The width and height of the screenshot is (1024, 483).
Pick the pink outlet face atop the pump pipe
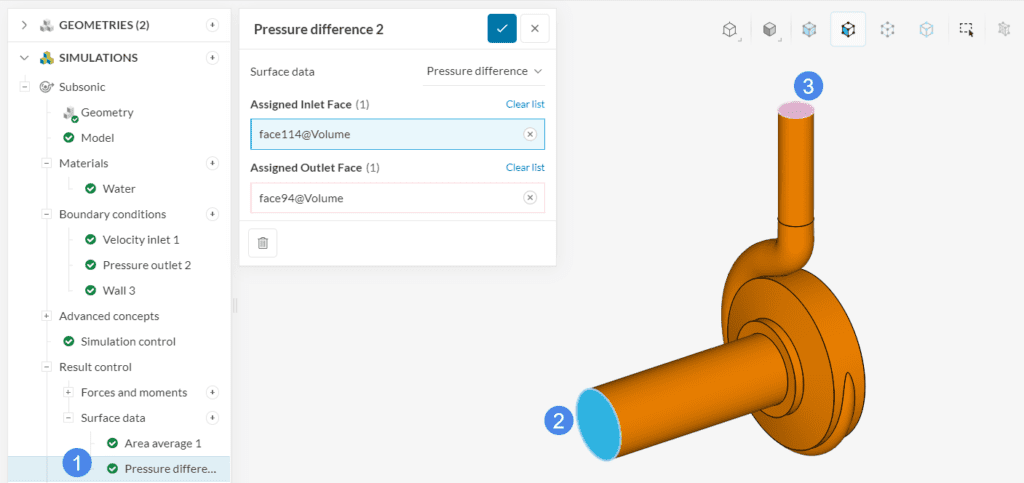[795, 110]
